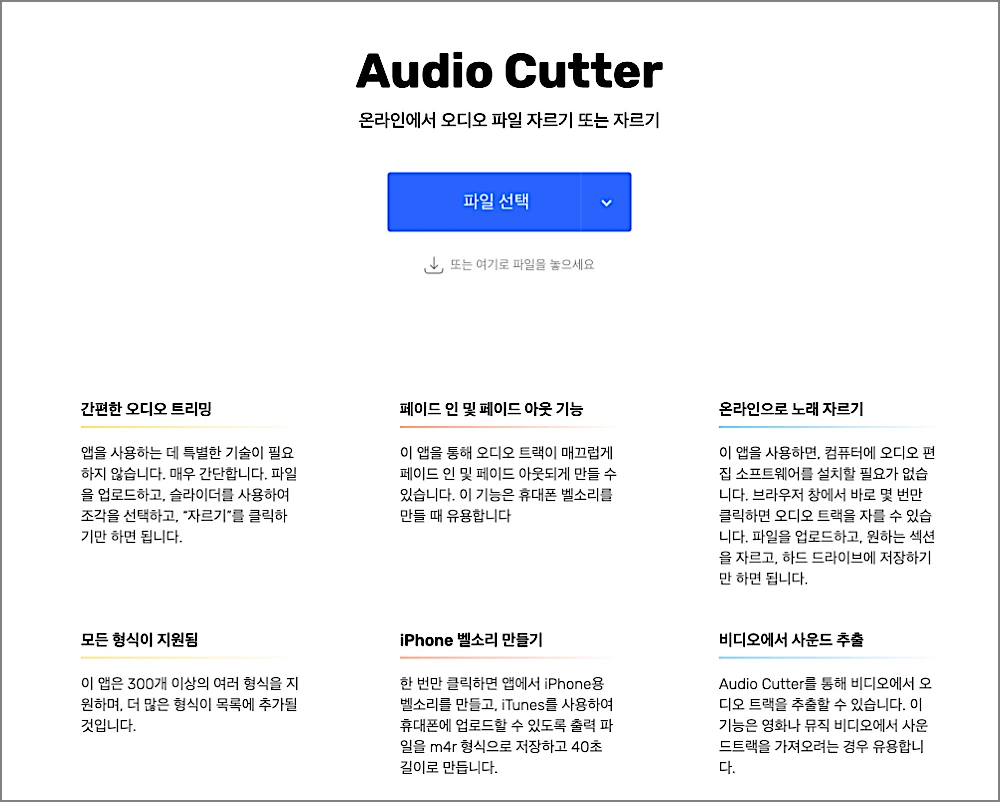Select the heading 모든 형식이 지원됨

(x=139, y=639)
